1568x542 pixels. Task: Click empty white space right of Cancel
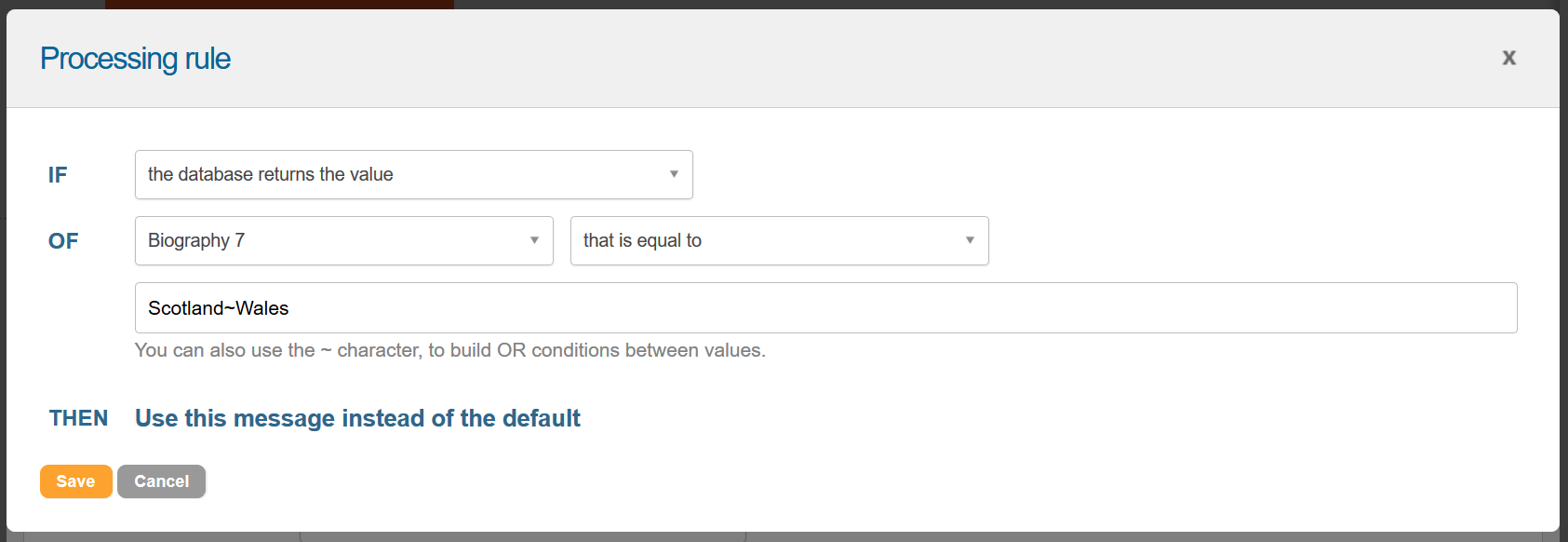pyautogui.click(x=744, y=481)
